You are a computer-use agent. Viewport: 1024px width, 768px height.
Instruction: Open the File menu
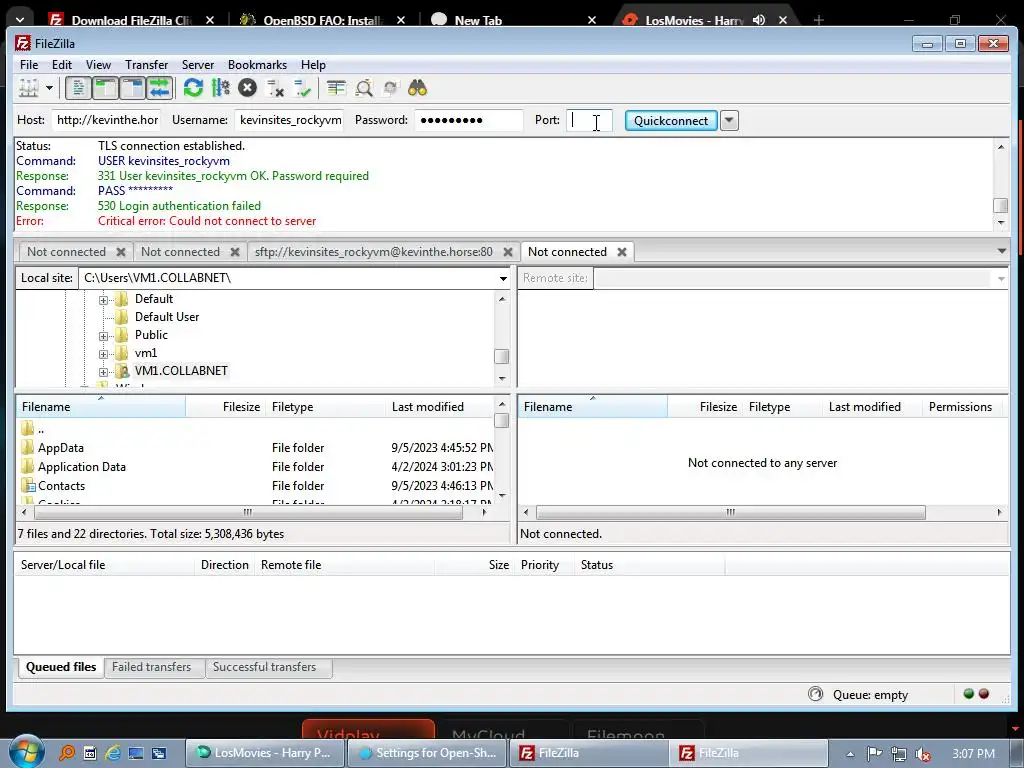click(x=29, y=65)
